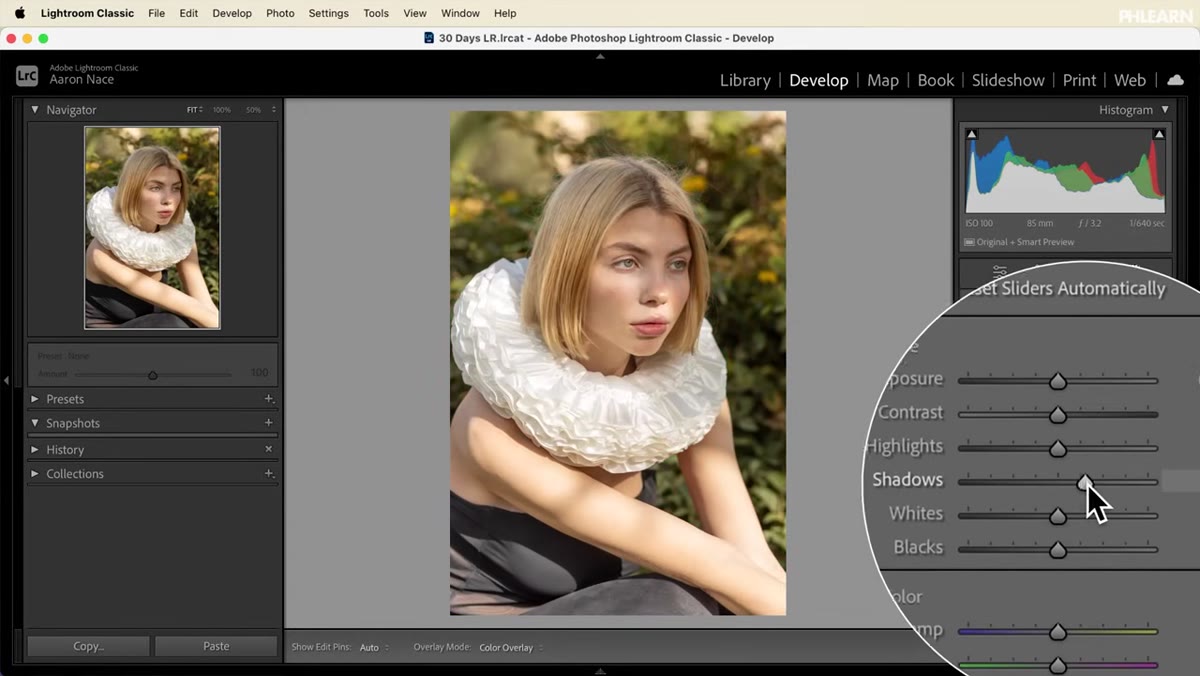Click the portrait photo in main view
This screenshot has width=1200, height=676.
tap(618, 363)
